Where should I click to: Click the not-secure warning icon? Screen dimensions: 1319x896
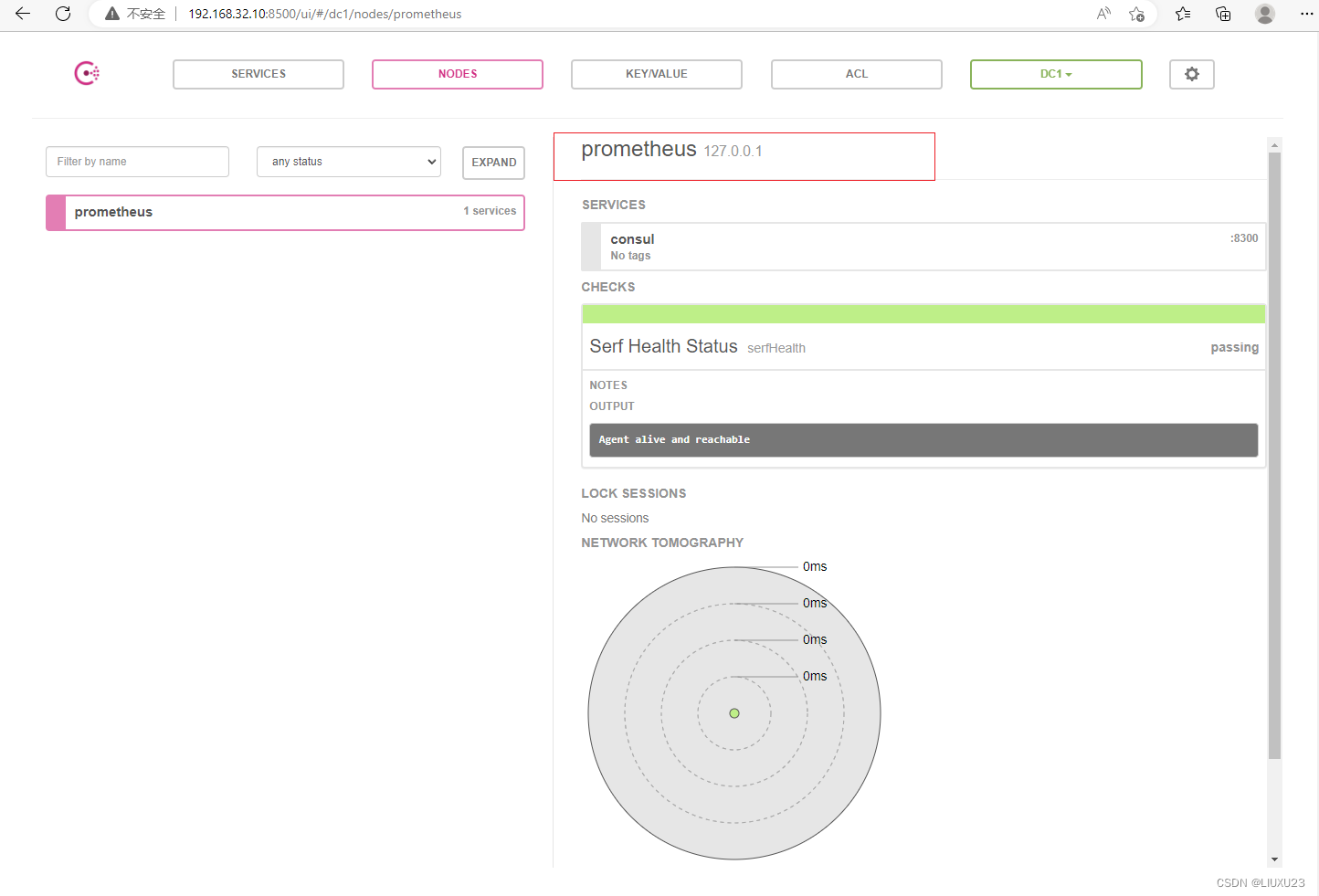[x=112, y=14]
